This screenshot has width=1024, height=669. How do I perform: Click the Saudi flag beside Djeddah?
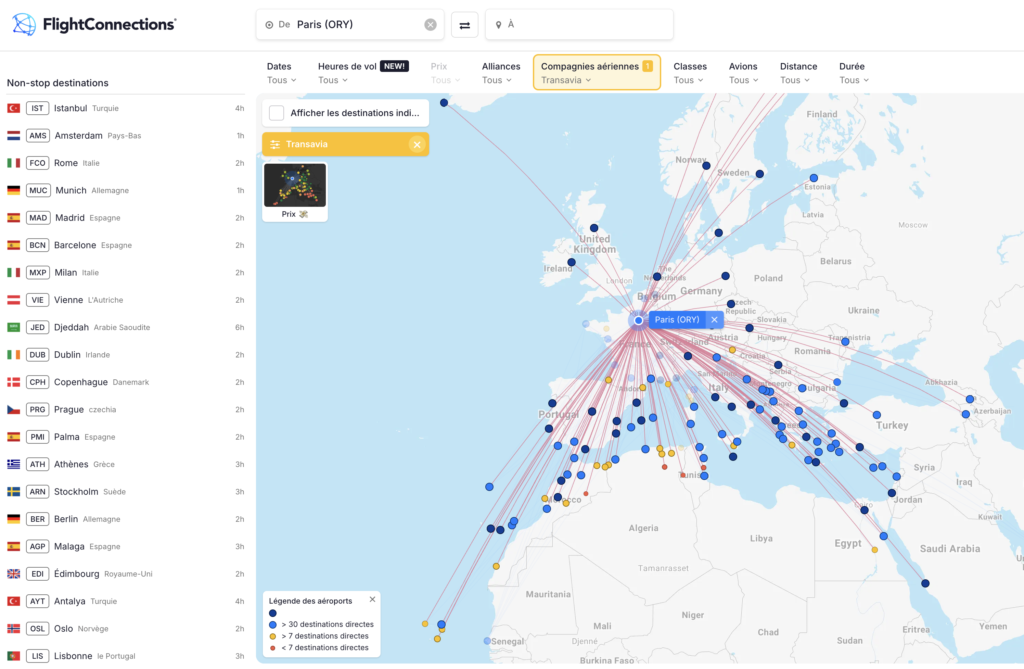coord(14,327)
